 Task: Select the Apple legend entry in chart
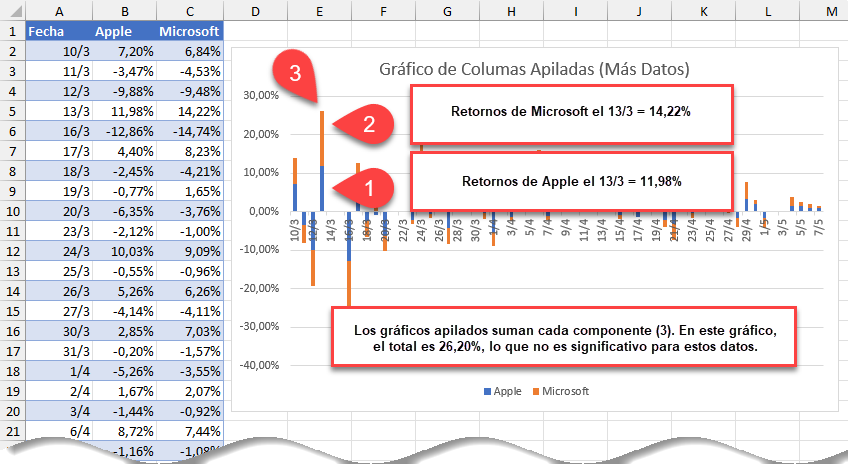pyautogui.click(x=502, y=391)
